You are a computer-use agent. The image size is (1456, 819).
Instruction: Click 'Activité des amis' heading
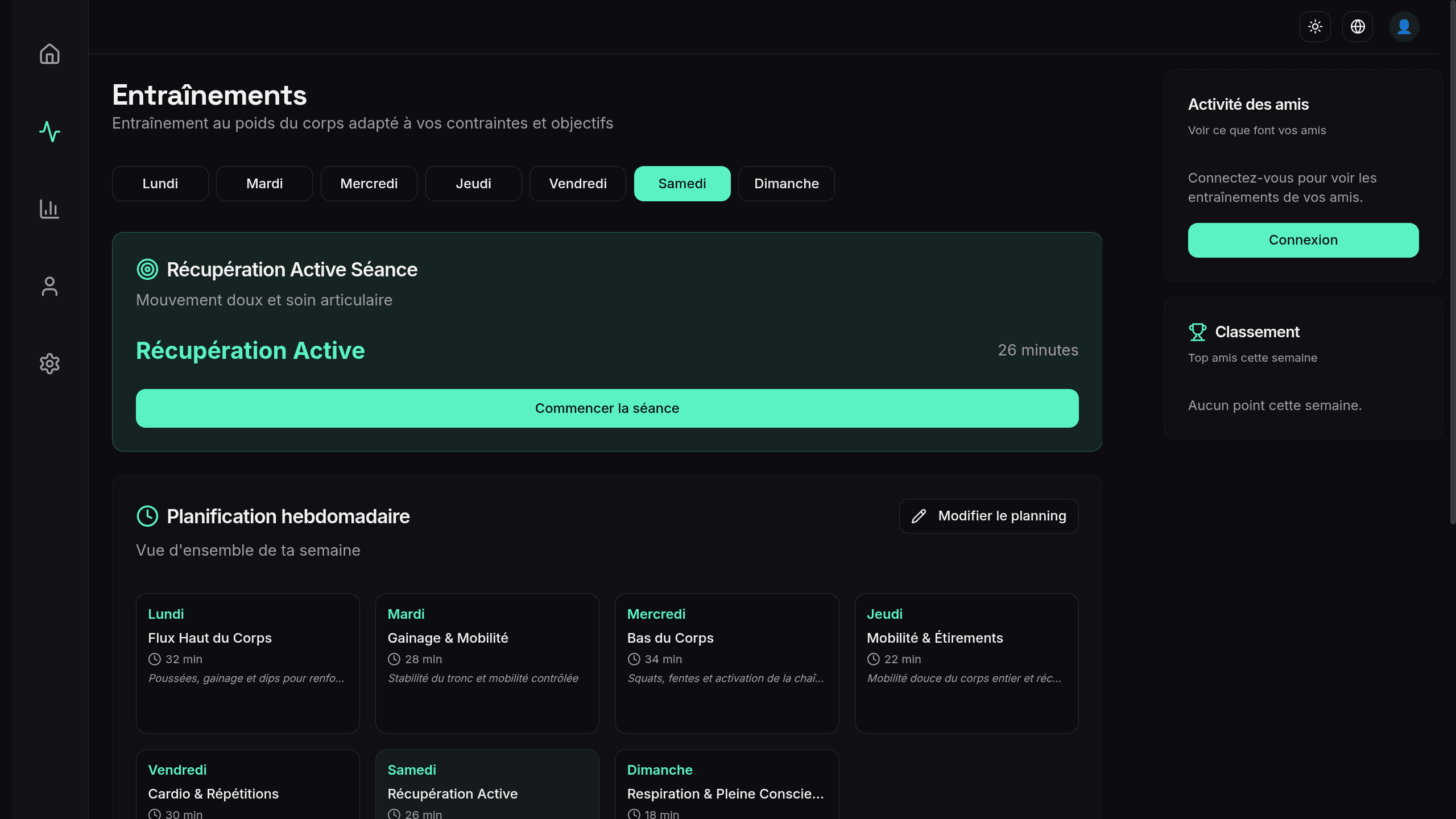(x=1248, y=105)
